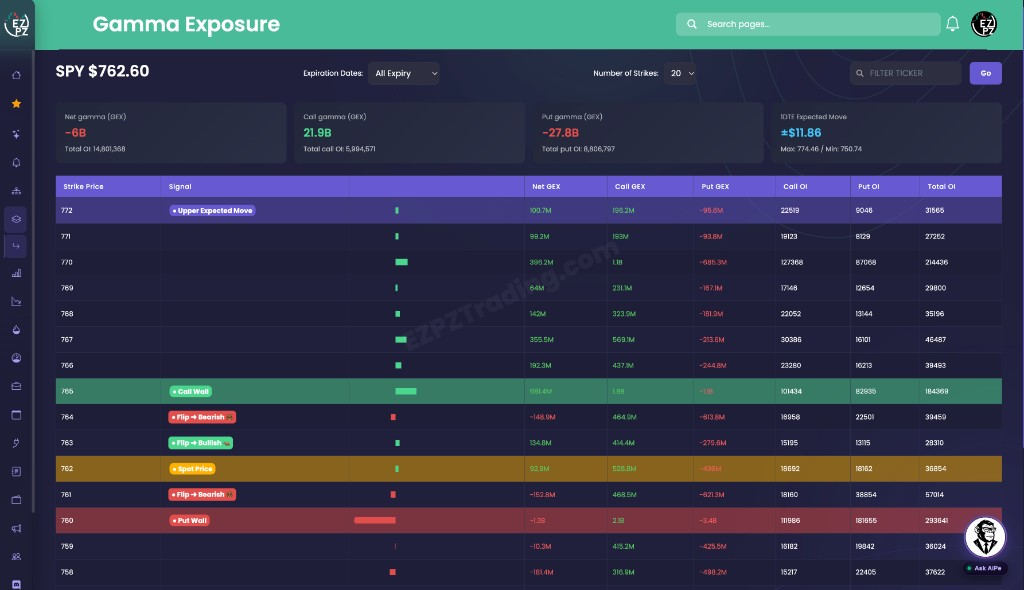The image size is (1024, 590).
Task: Select strike price 767 in the table
Action: [x=67, y=340]
